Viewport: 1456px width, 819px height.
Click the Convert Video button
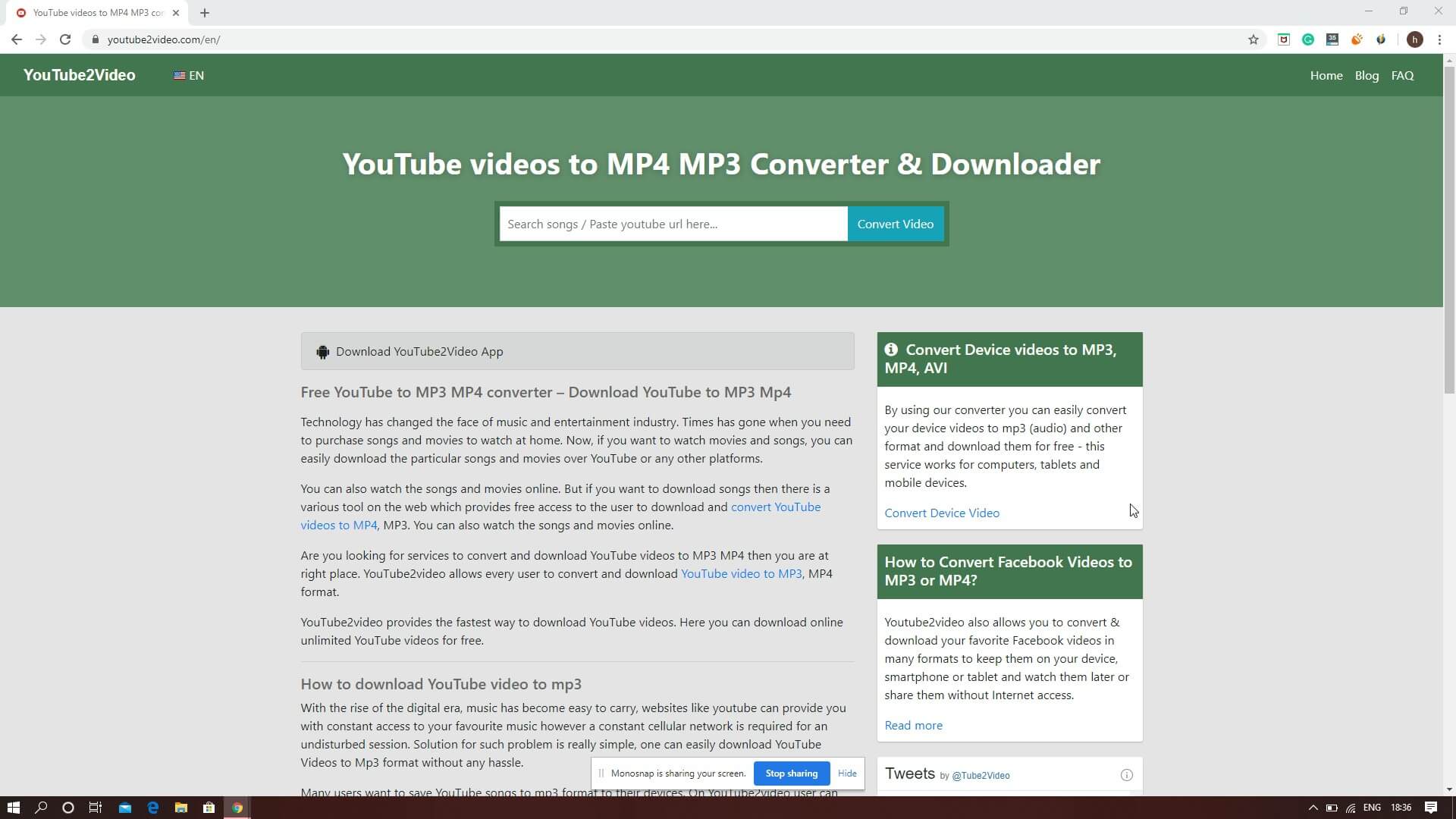click(x=895, y=223)
